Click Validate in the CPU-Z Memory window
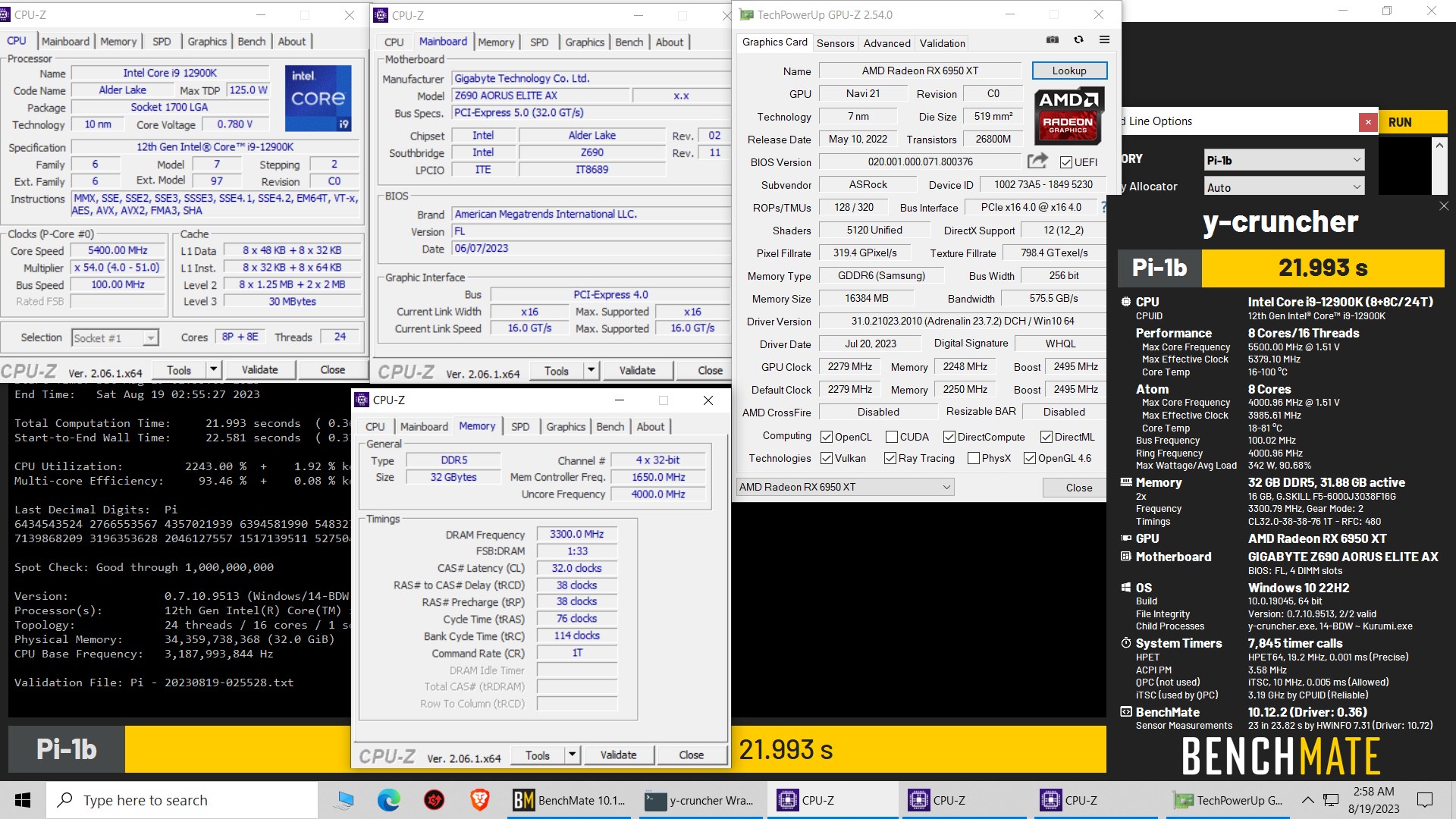Viewport: 1456px width, 819px height. (x=618, y=755)
